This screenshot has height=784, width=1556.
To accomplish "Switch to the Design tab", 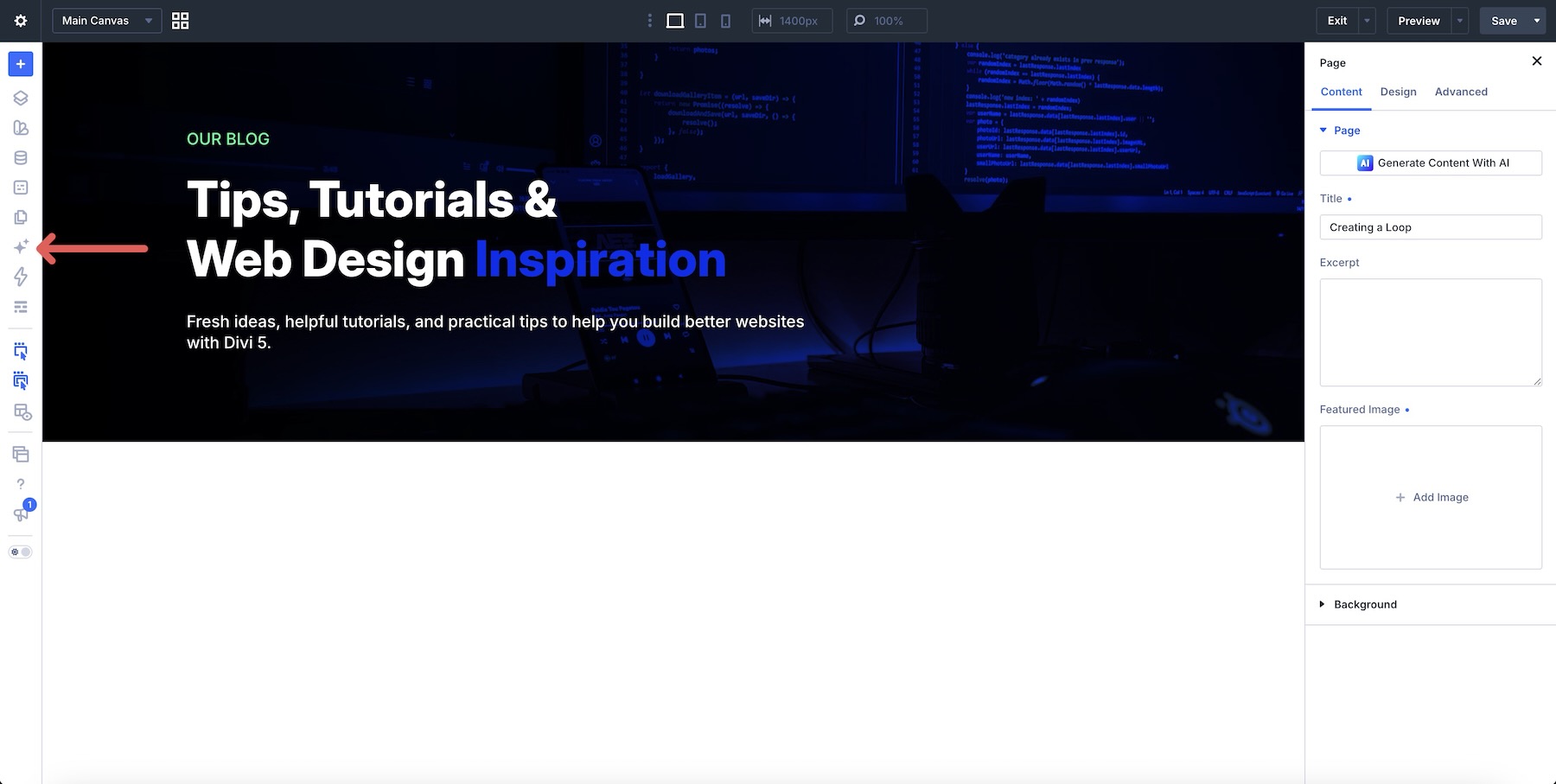I will coord(1398,92).
